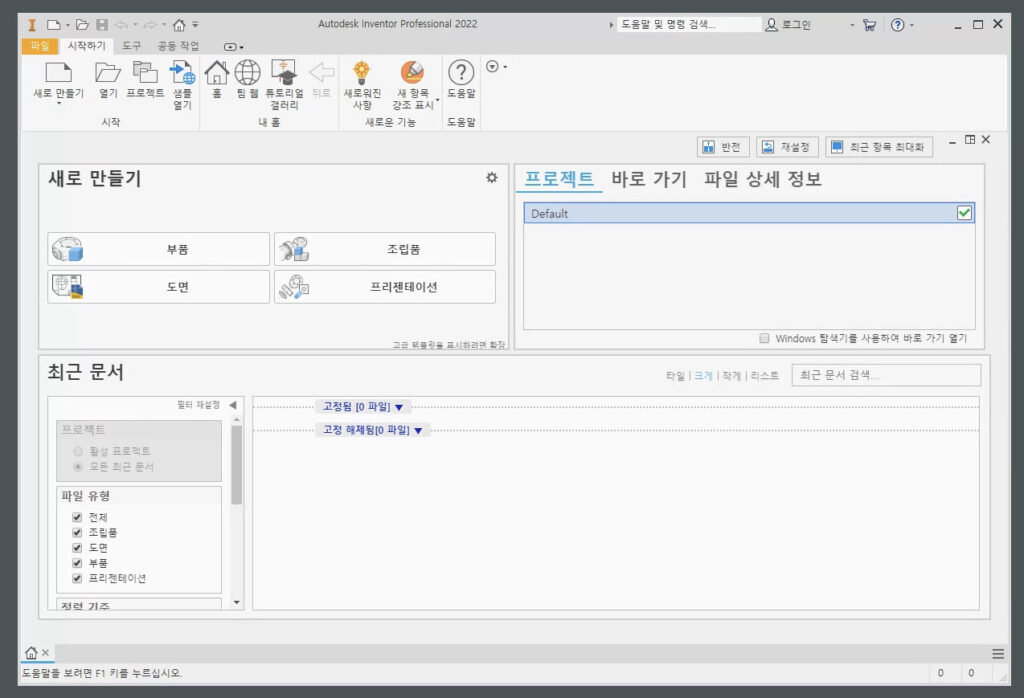Create a new 도면 drawing file
Screen dimensions: 1024x698
point(159,287)
